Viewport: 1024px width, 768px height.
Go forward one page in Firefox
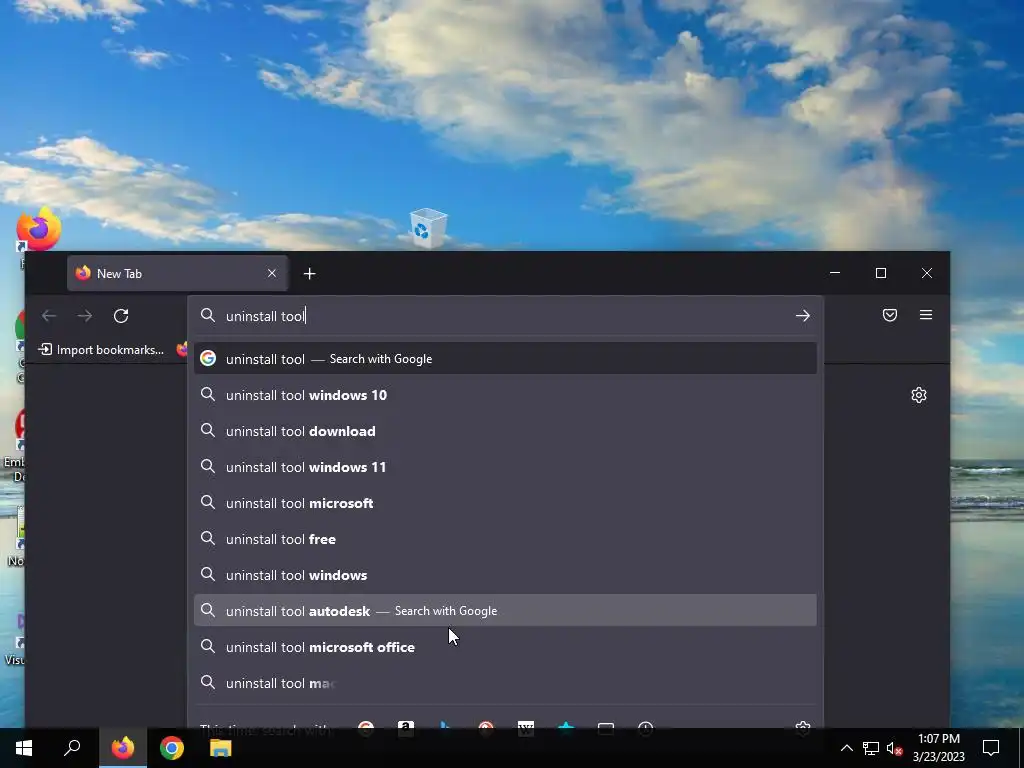(85, 316)
